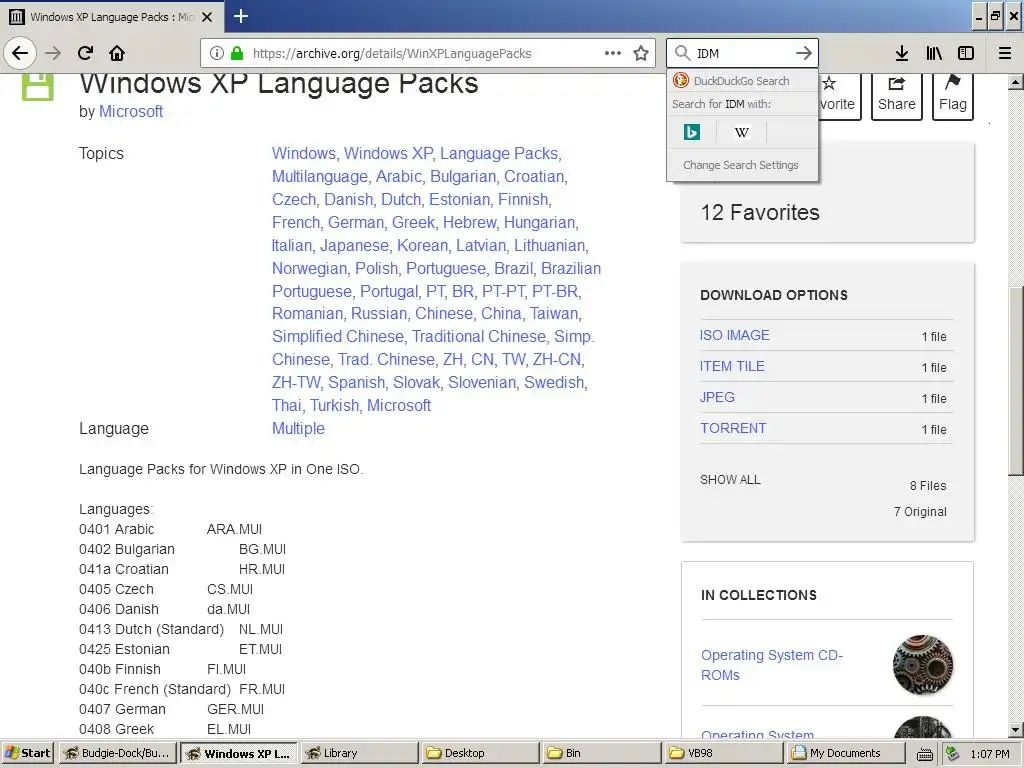Screen dimensions: 1024x768
Task: Click the gears collection thumbnail
Action: (923, 665)
